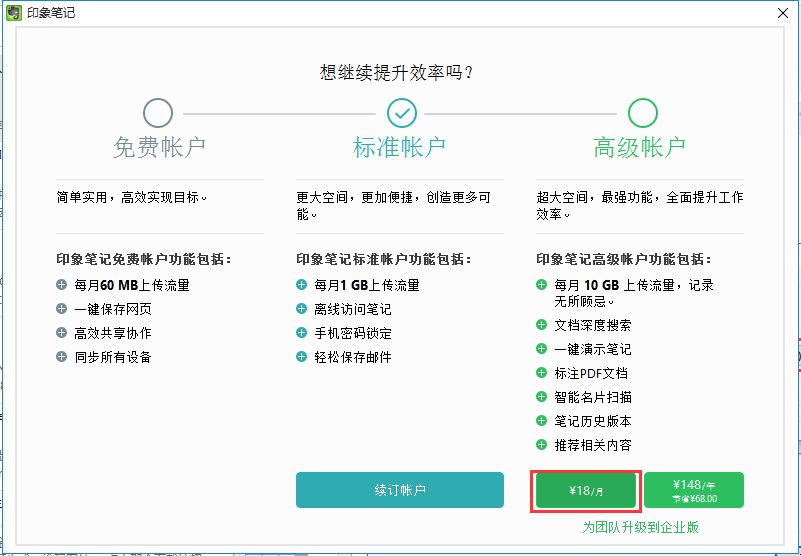Click plus icon beside 同步所有设备
Screen dimensions: 801x556
click(61, 357)
